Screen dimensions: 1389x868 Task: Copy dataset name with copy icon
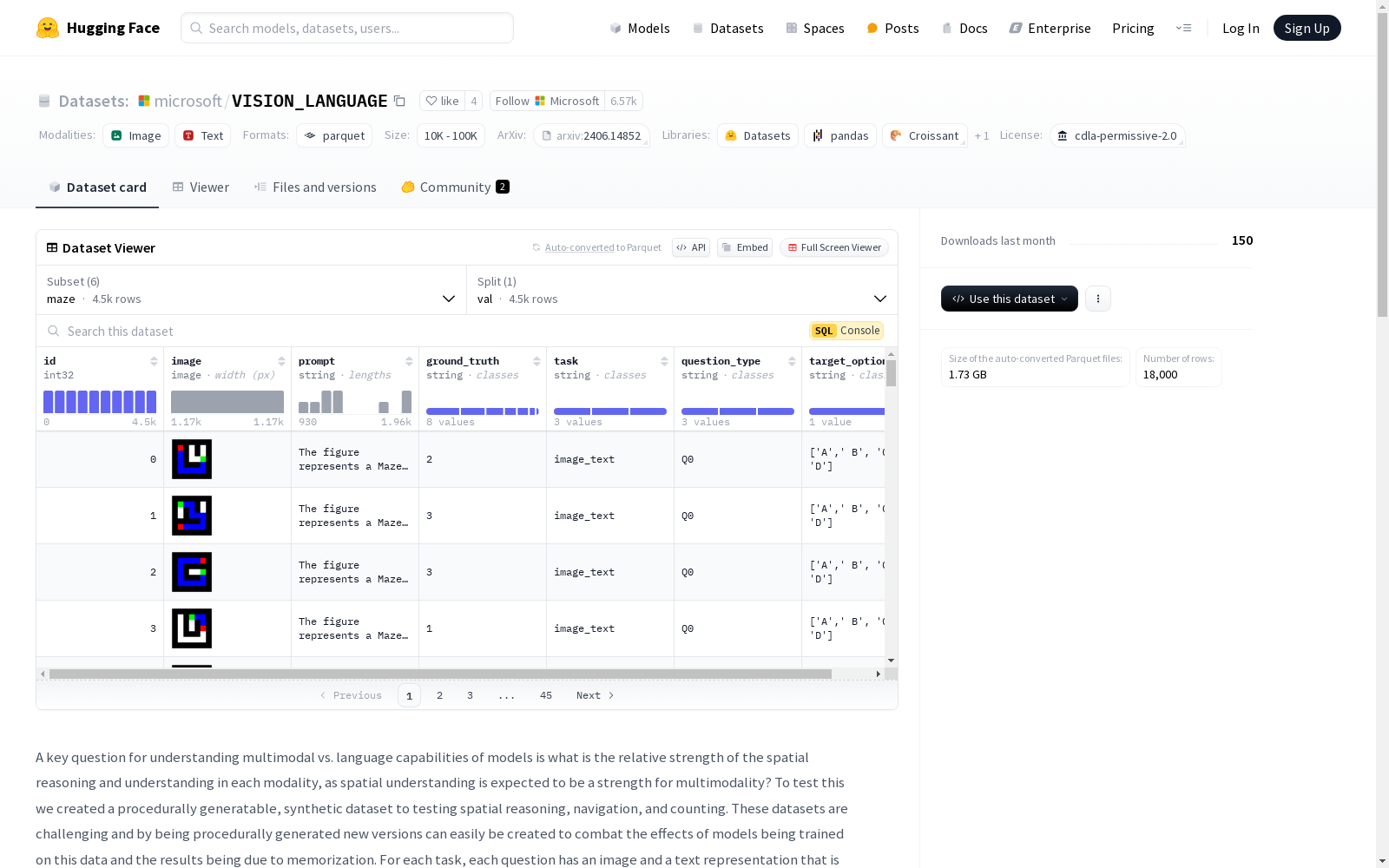click(x=399, y=101)
